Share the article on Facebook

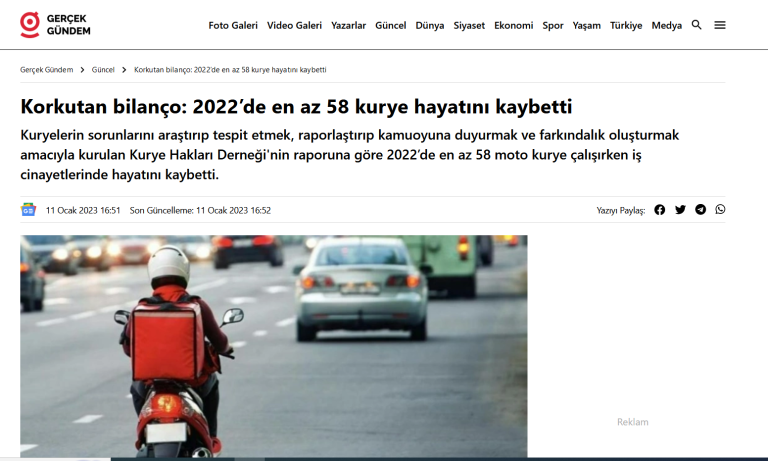pos(660,210)
